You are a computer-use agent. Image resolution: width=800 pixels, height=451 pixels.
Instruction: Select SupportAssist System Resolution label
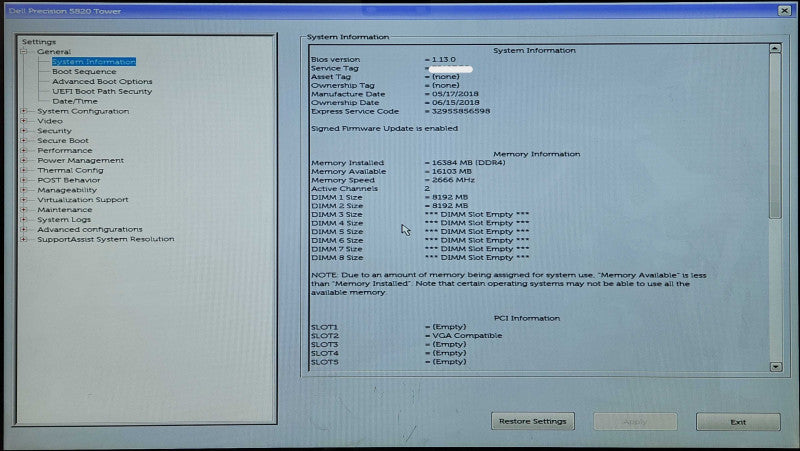pyautogui.click(x=106, y=239)
